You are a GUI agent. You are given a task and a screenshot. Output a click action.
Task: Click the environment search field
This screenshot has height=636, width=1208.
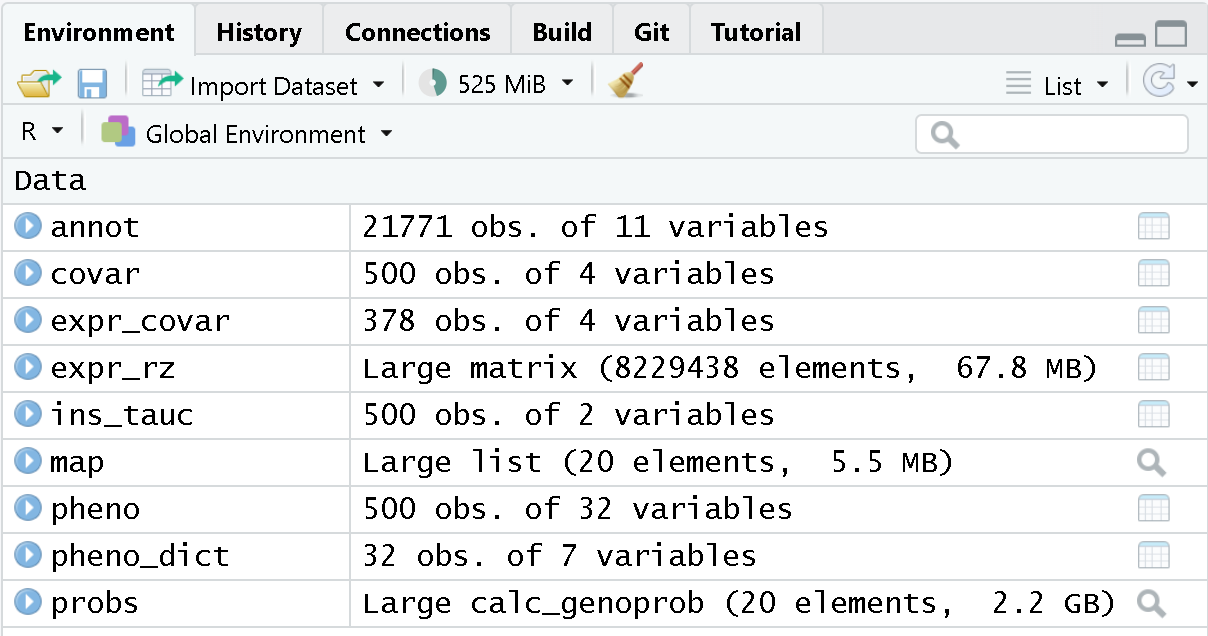click(x=1051, y=132)
